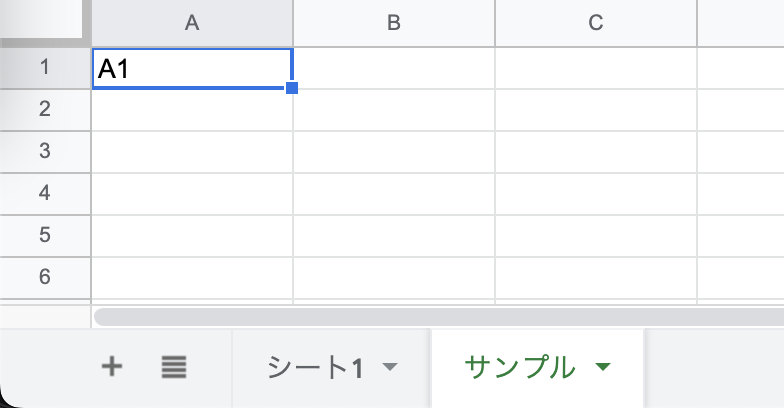Select row 6 header
Screen dimensions: 784x408
click(44, 277)
